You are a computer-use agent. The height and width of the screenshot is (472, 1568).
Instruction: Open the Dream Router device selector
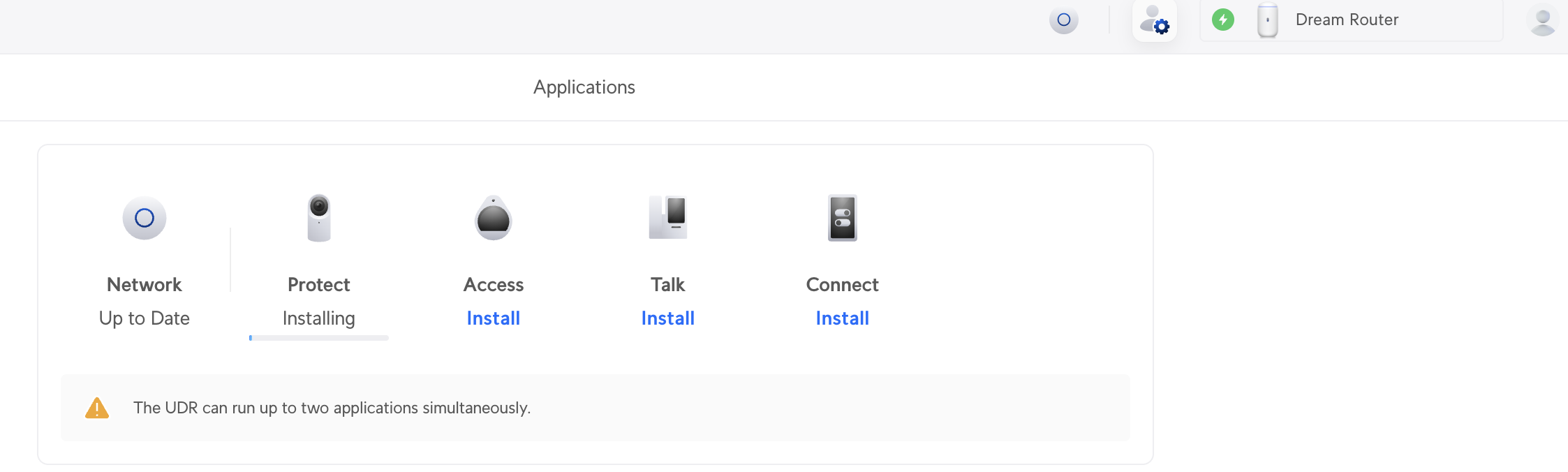(1351, 20)
